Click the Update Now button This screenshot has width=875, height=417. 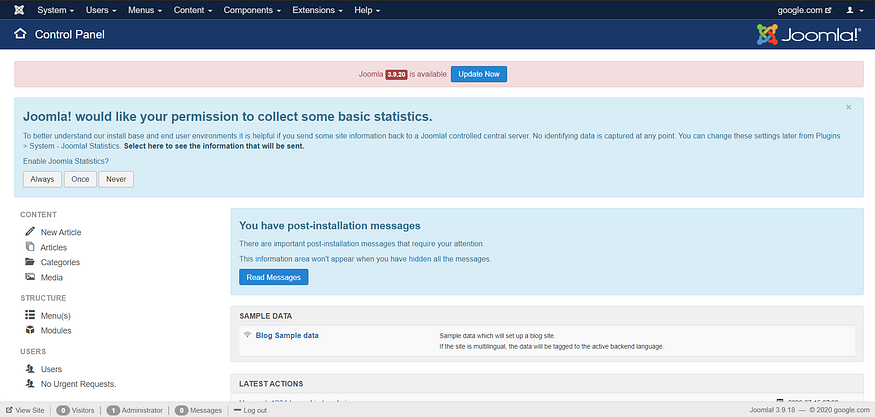click(479, 74)
